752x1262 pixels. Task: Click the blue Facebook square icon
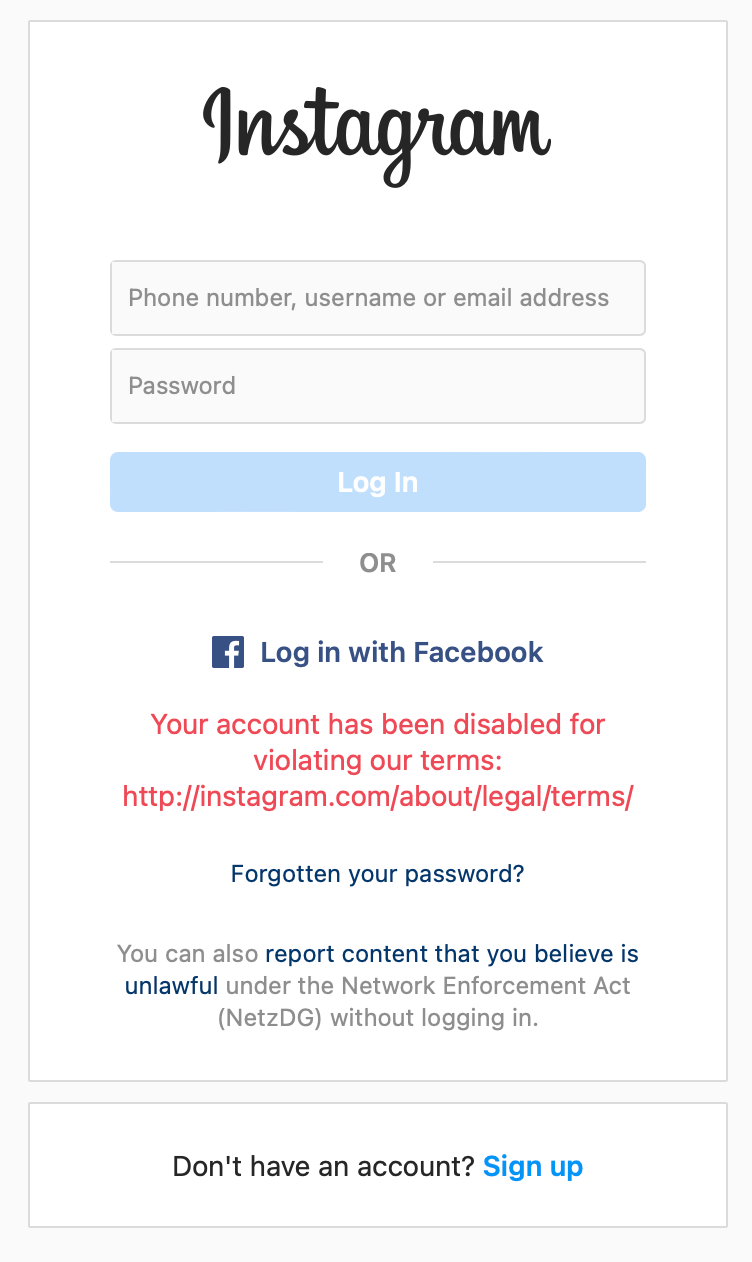227,652
